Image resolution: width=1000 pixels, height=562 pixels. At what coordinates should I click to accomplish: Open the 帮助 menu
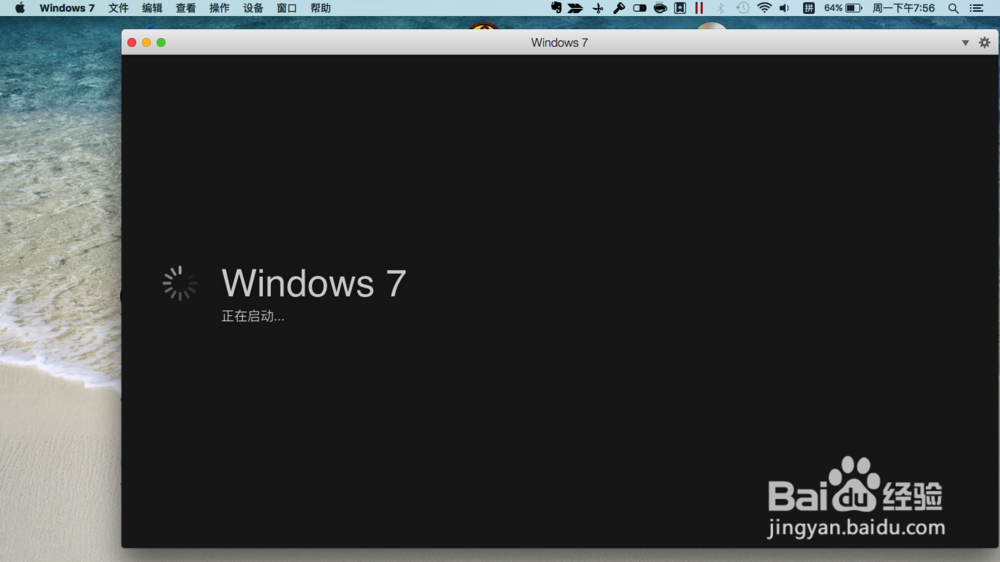point(321,8)
